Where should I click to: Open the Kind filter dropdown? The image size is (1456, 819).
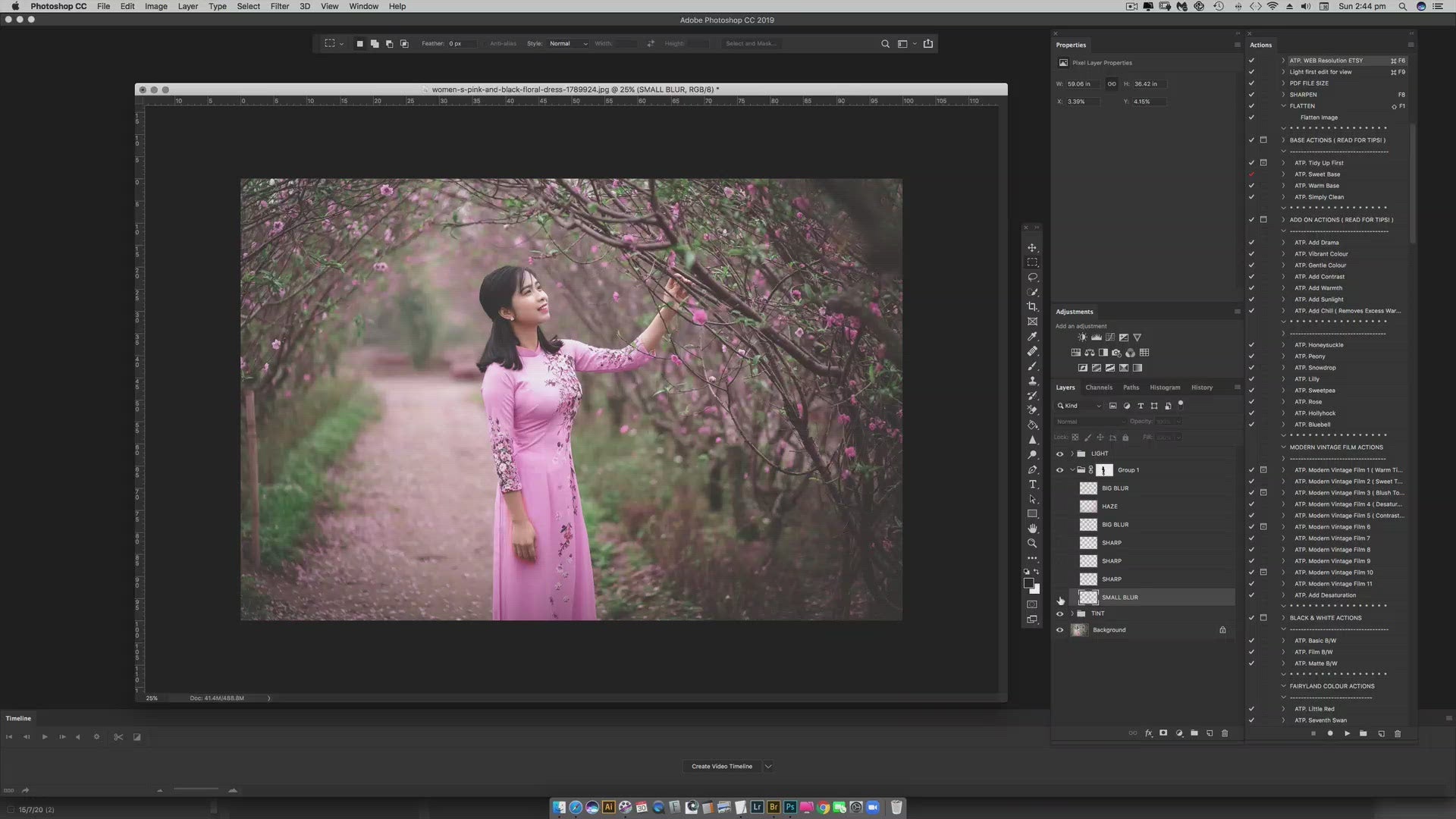point(1081,406)
